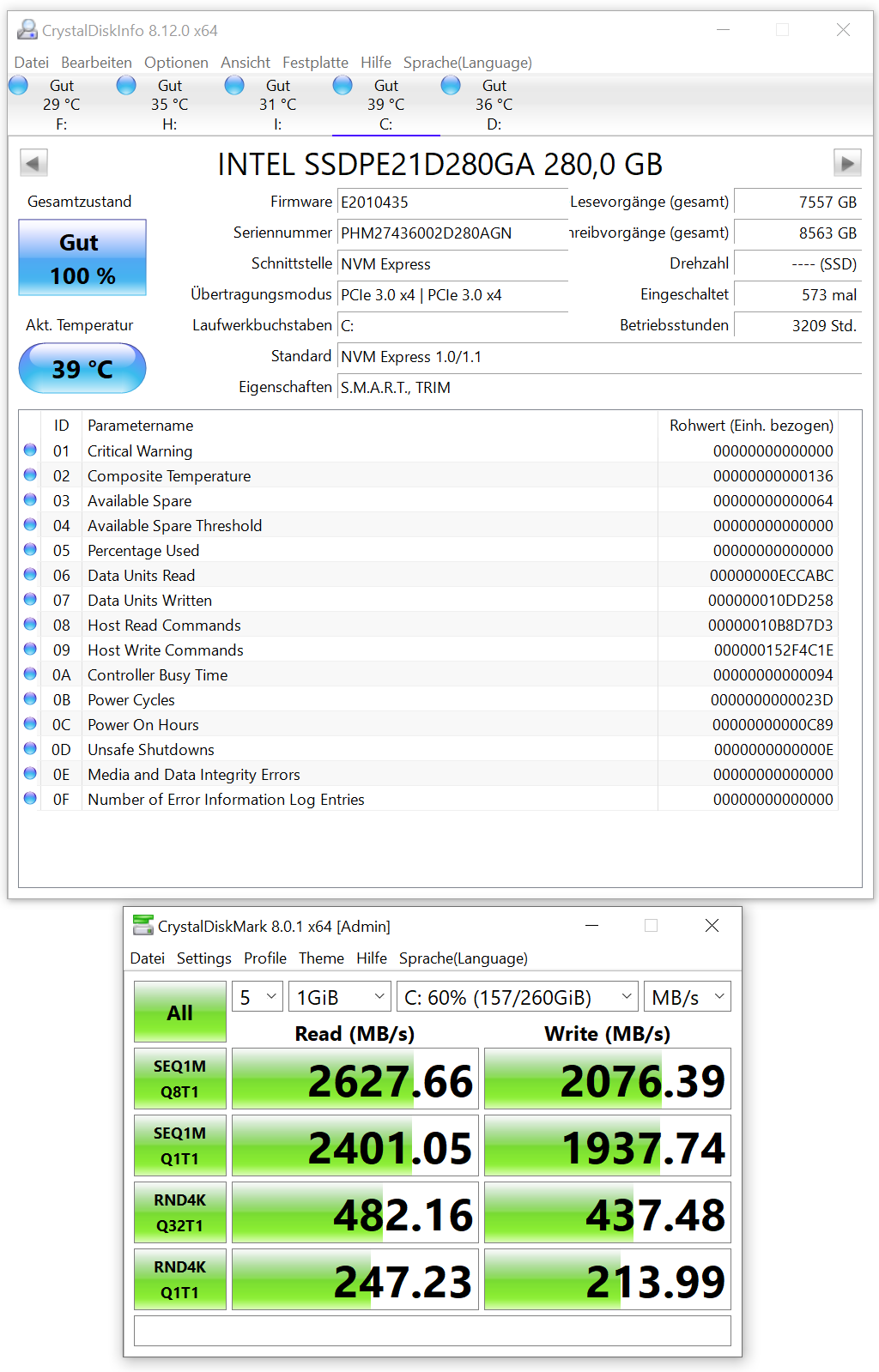Select drive I: health status orb
879x1372 pixels.
[234, 85]
